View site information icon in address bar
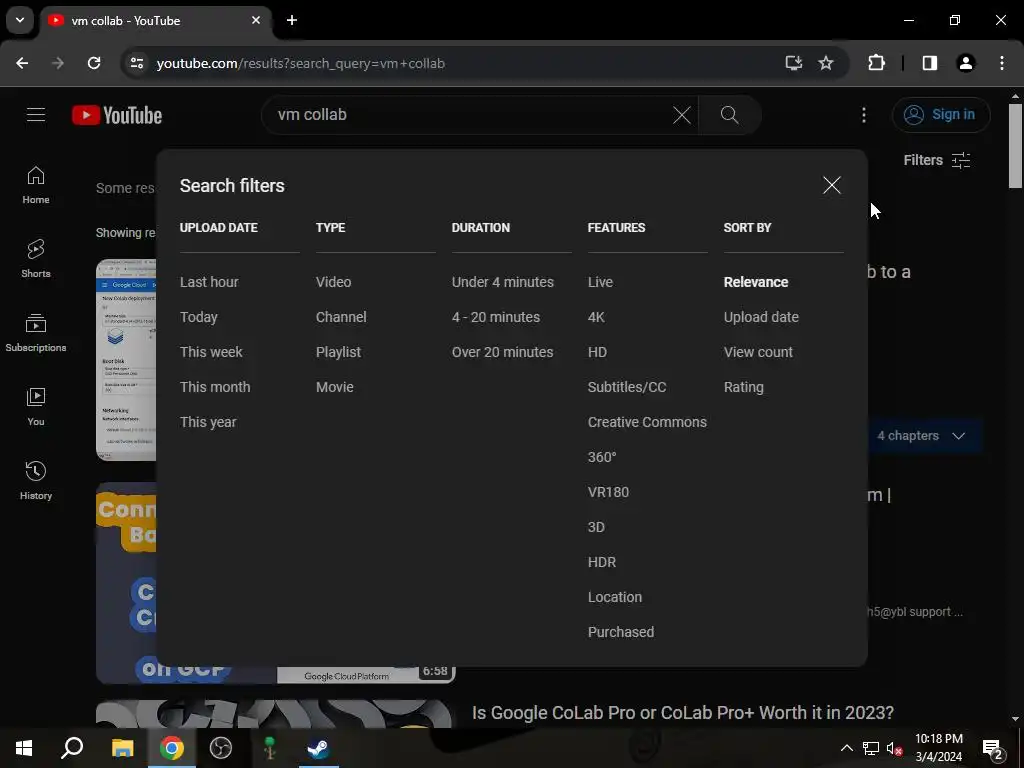Viewport: 1024px width, 768px height. pyautogui.click(x=136, y=63)
